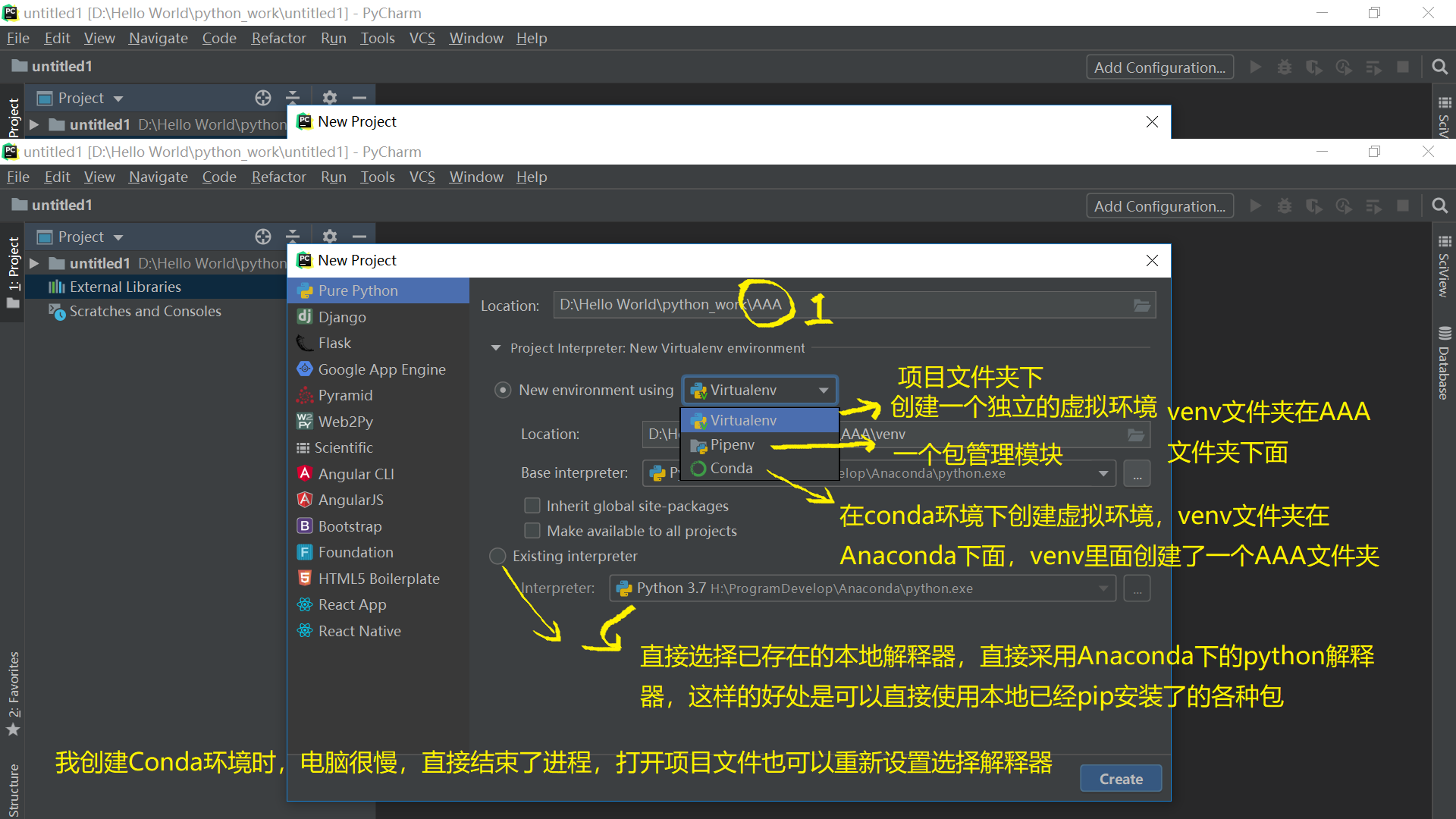Check Make available to all projects
1456x819 pixels.
[x=532, y=531]
